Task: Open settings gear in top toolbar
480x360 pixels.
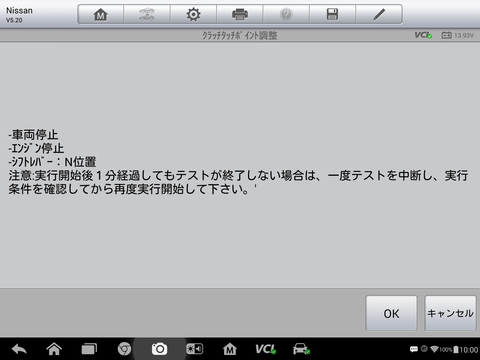Action: click(193, 14)
